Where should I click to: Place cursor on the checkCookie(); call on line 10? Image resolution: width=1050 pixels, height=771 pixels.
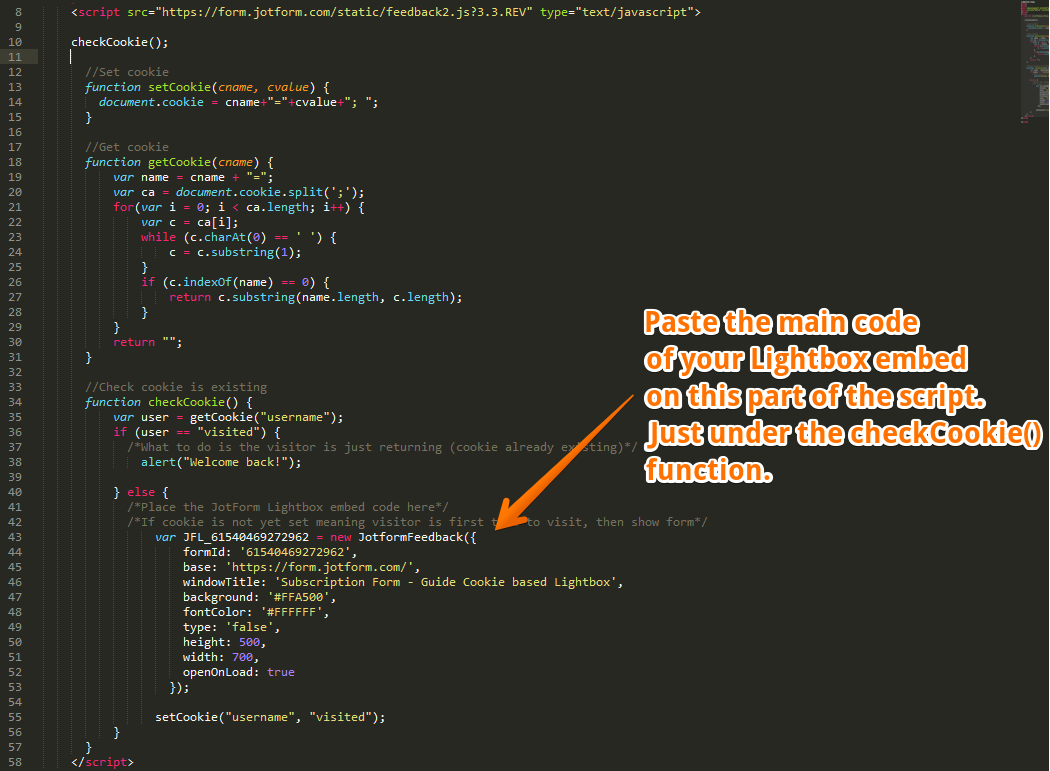pos(119,42)
